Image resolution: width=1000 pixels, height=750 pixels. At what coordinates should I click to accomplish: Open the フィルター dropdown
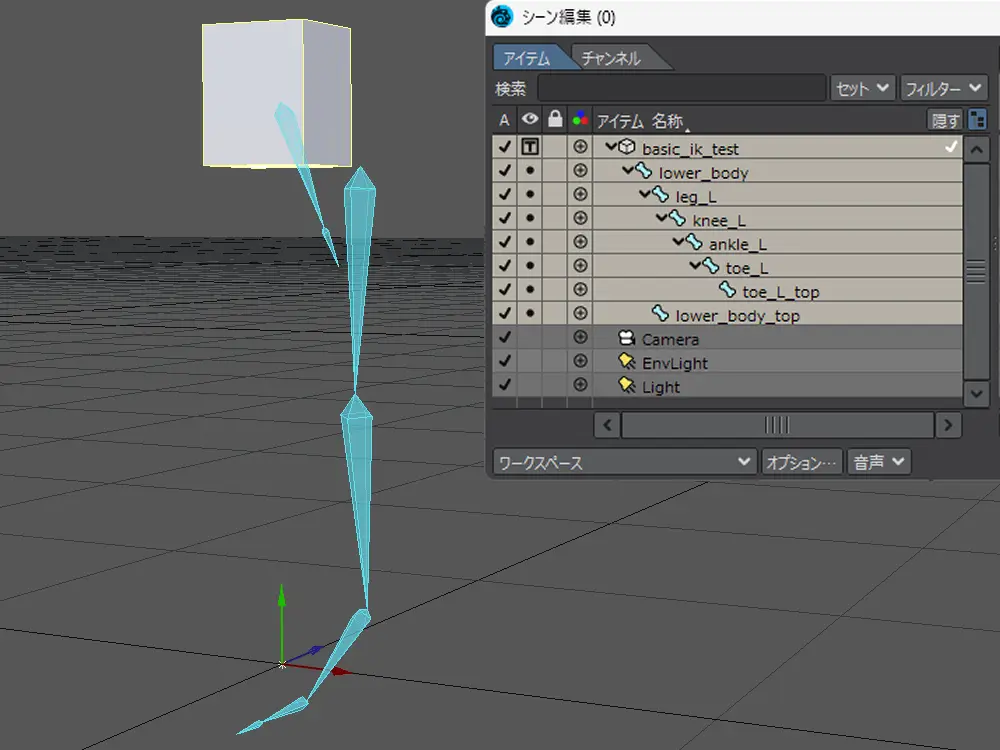click(943, 88)
